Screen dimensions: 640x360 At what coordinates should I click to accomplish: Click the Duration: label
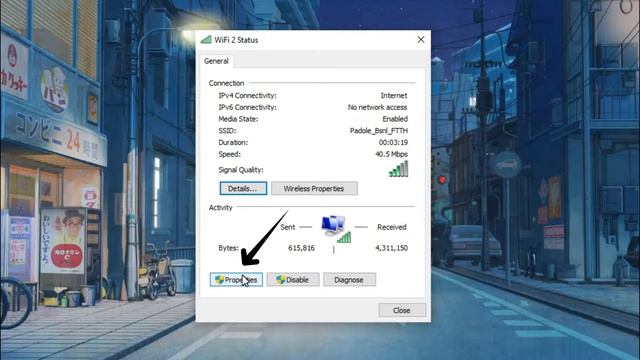pos(233,142)
